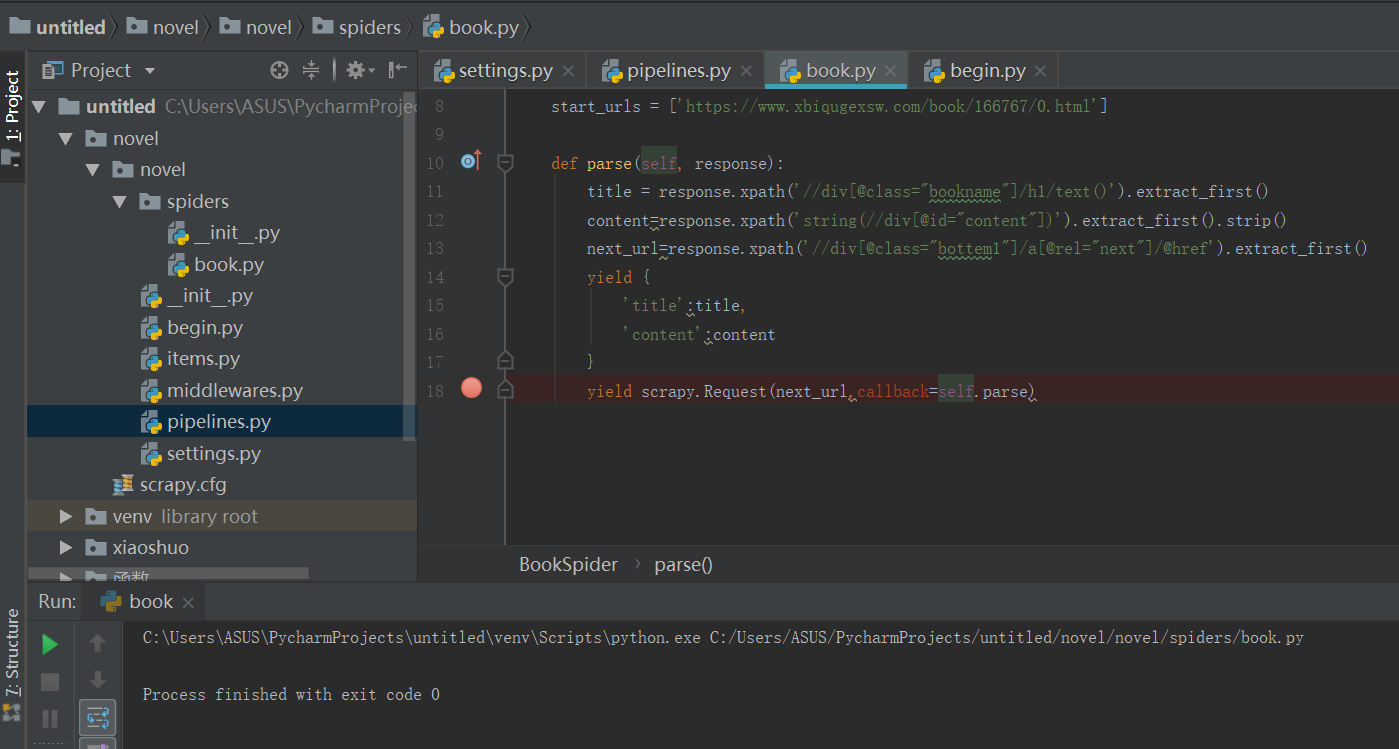Fold the yield dict at line 14
This screenshot has width=1399, height=749.
point(505,276)
